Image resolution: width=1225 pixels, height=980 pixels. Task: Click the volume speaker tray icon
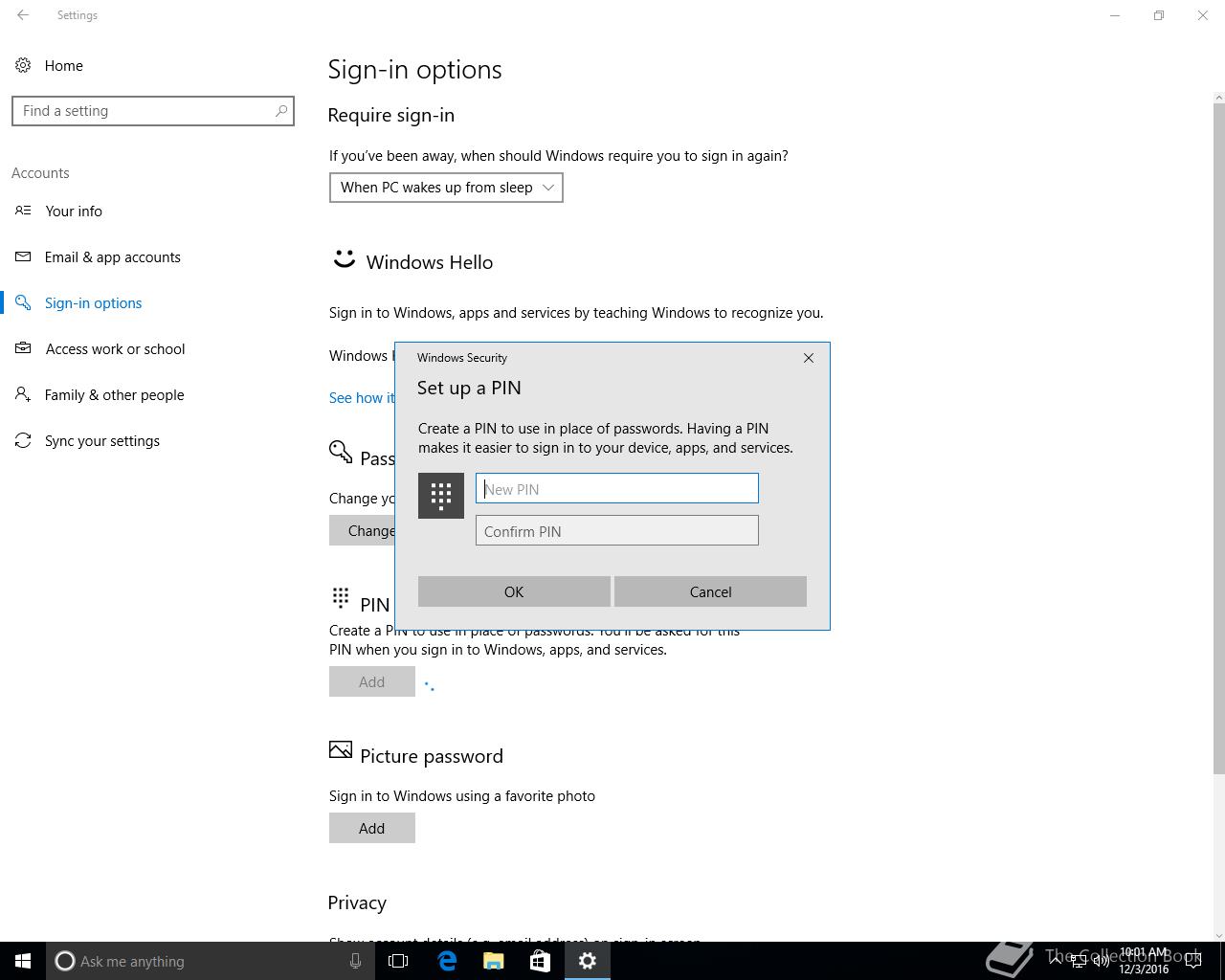[x=1102, y=961]
